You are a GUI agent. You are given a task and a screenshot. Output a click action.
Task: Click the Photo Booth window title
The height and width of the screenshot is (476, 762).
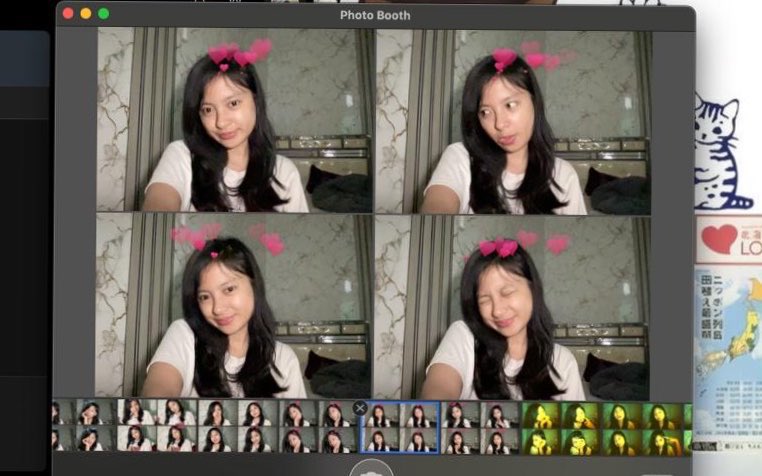point(375,16)
